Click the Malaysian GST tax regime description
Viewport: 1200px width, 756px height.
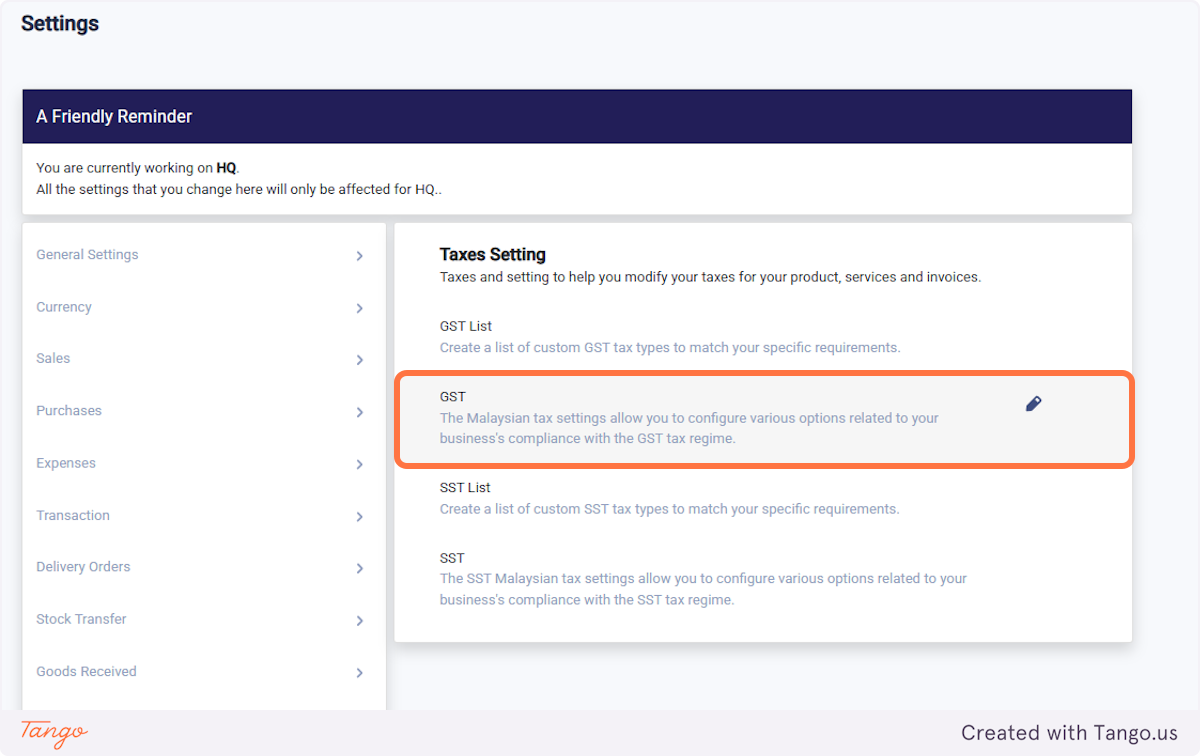pos(689,428)
